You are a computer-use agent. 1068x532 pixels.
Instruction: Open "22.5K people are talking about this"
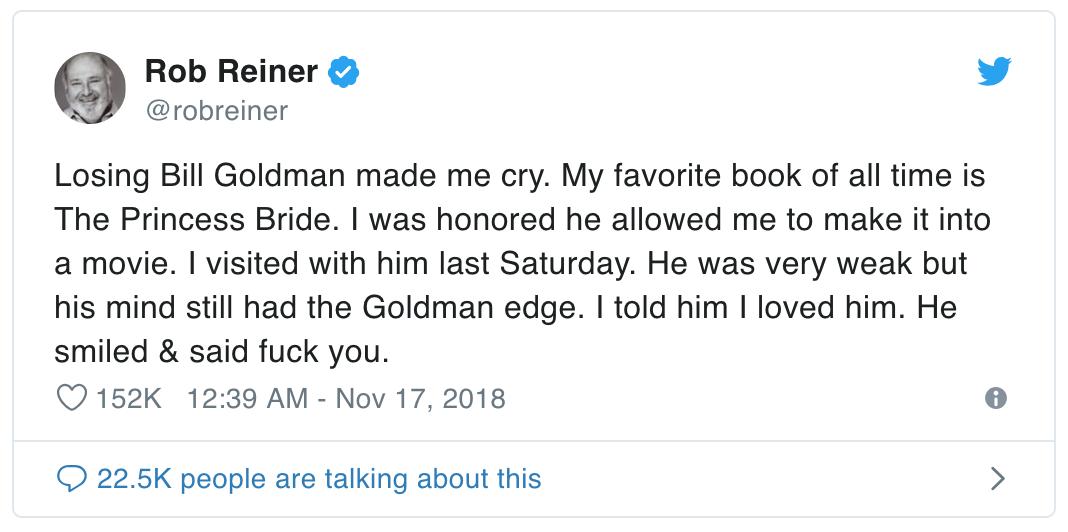319,478
